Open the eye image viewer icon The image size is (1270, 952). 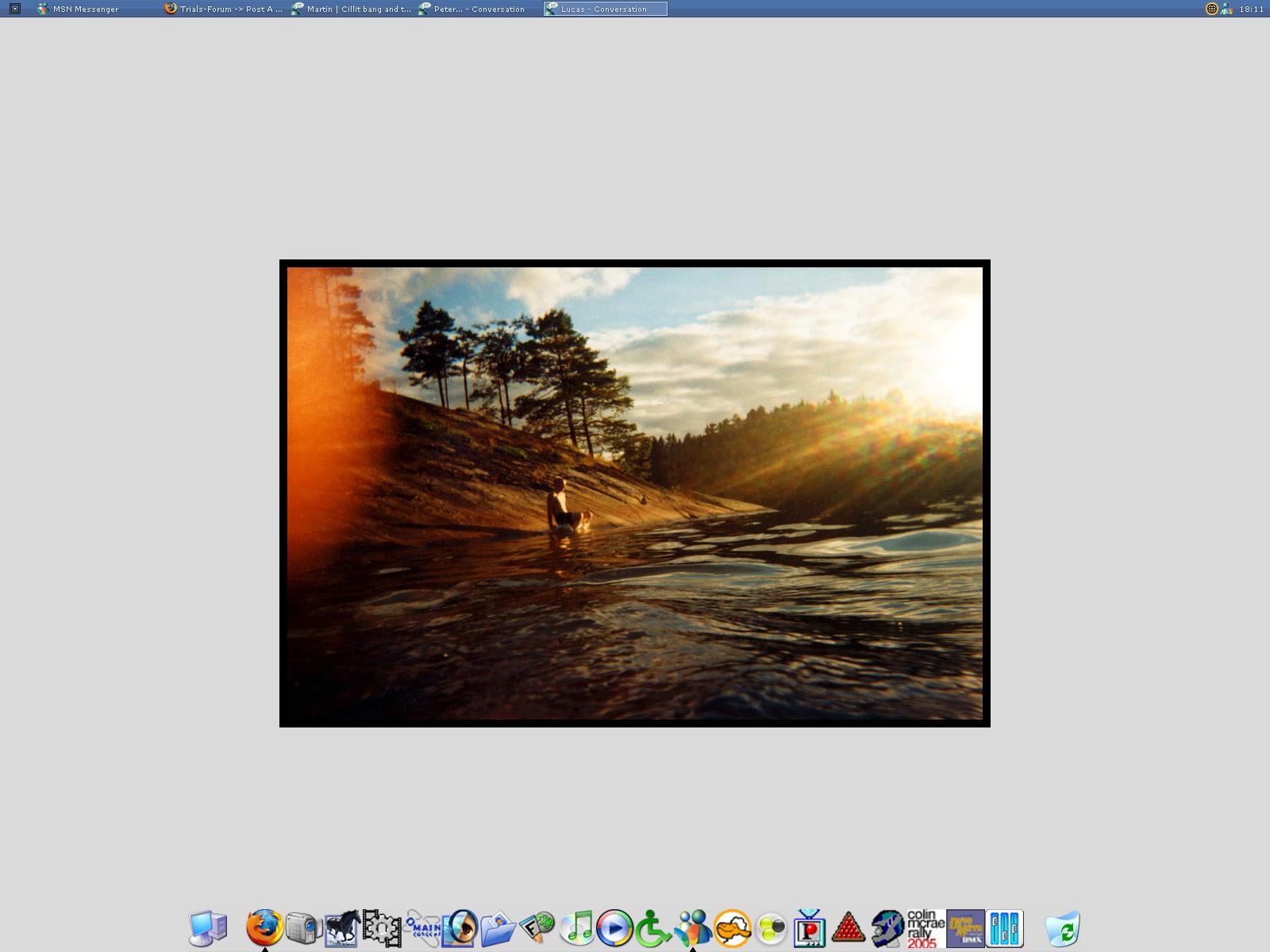tap(460, 928)
